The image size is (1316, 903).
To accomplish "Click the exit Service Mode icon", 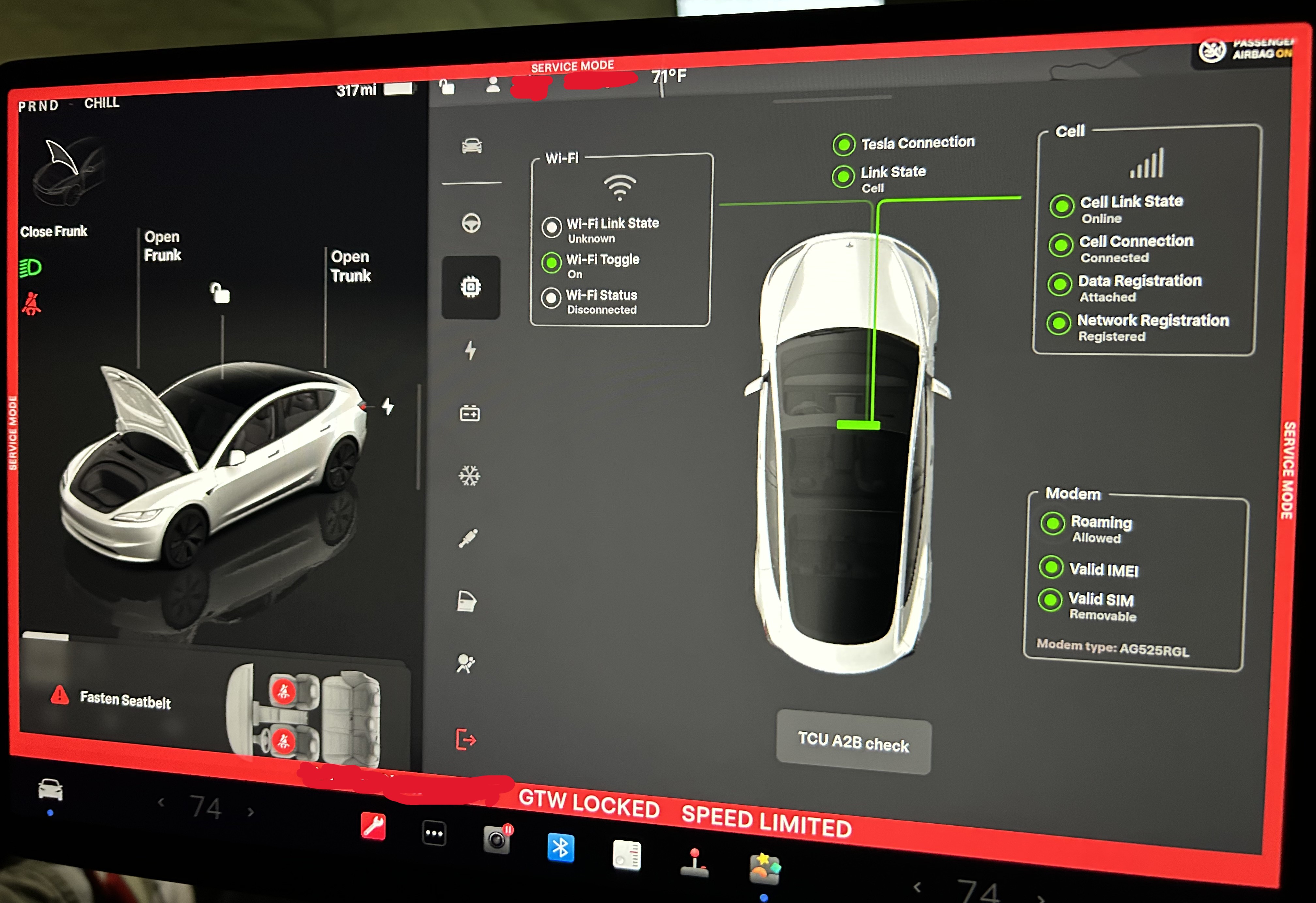I will coord(466,740).
